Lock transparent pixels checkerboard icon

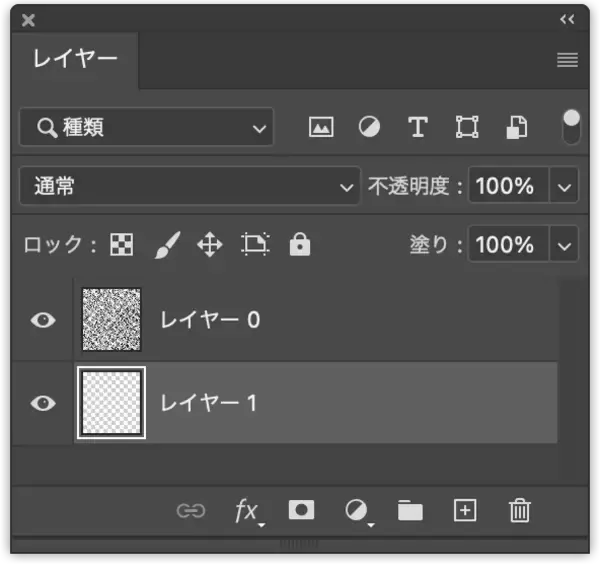(122, 244)
